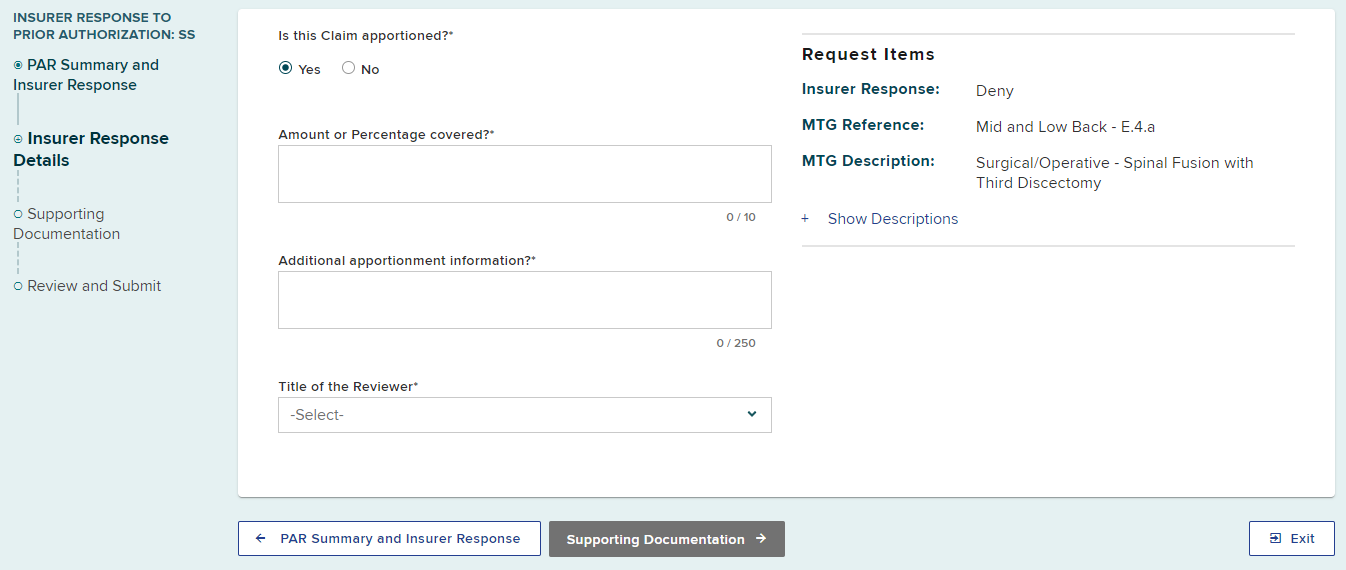
Task: Click the left arrow icon on back button
Action: [261, 538]
